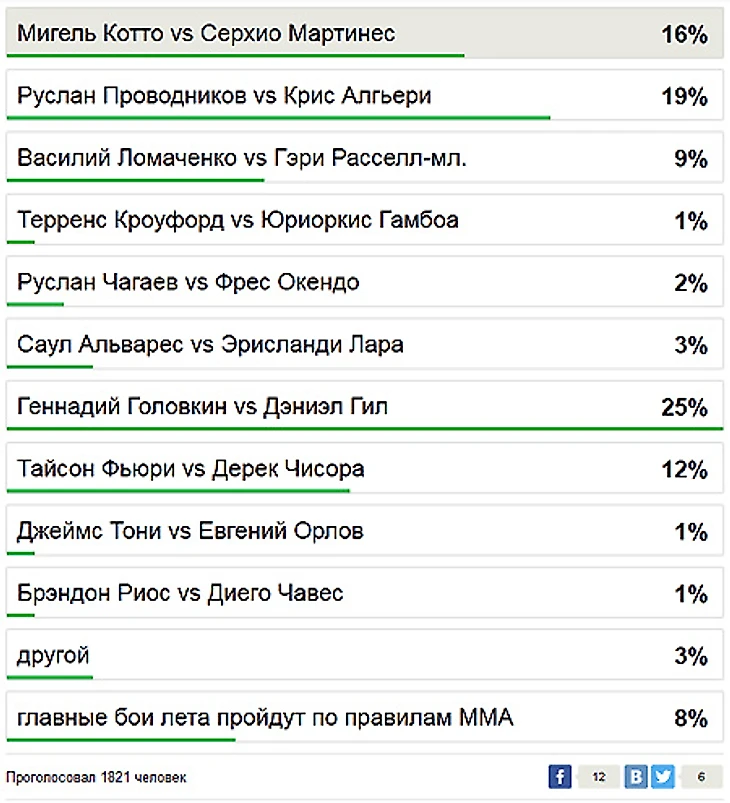The image size is (730, 803).
Task: Click the Facebook share counter showing 12
Action: (x=599, y=777)
